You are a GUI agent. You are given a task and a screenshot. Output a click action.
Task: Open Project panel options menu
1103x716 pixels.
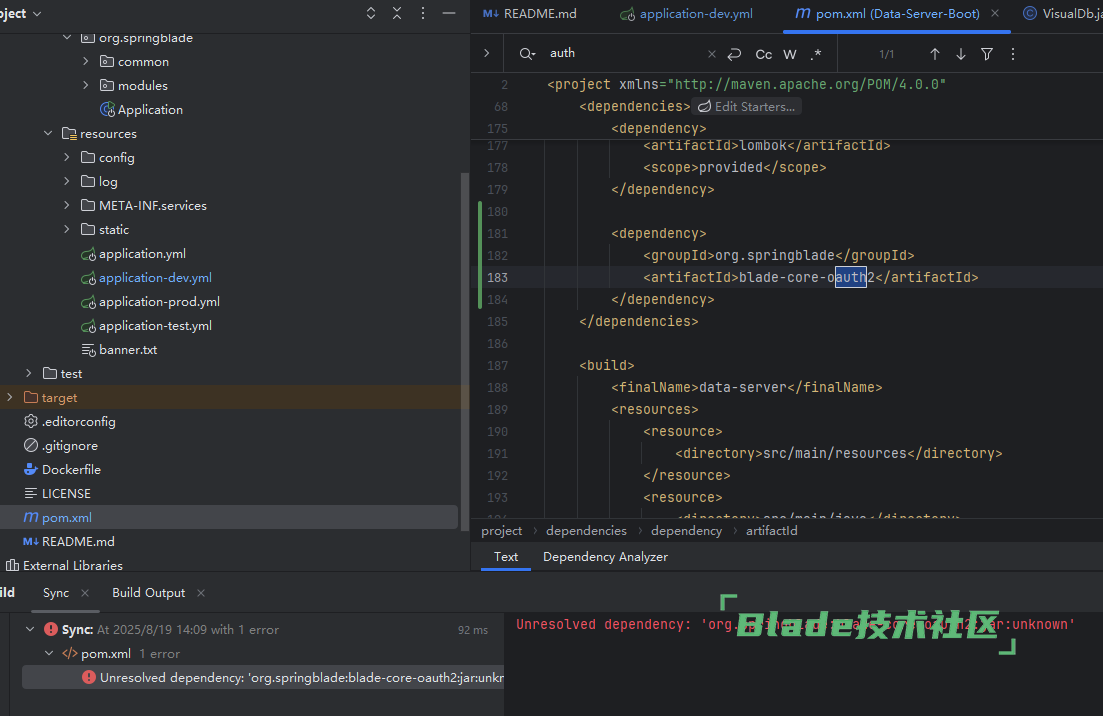click(423, 14)
